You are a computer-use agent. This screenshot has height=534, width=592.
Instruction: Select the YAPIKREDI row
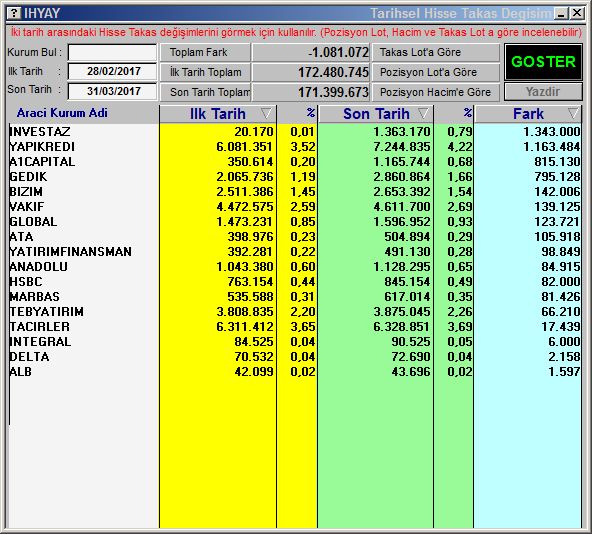tap(295, 147)
